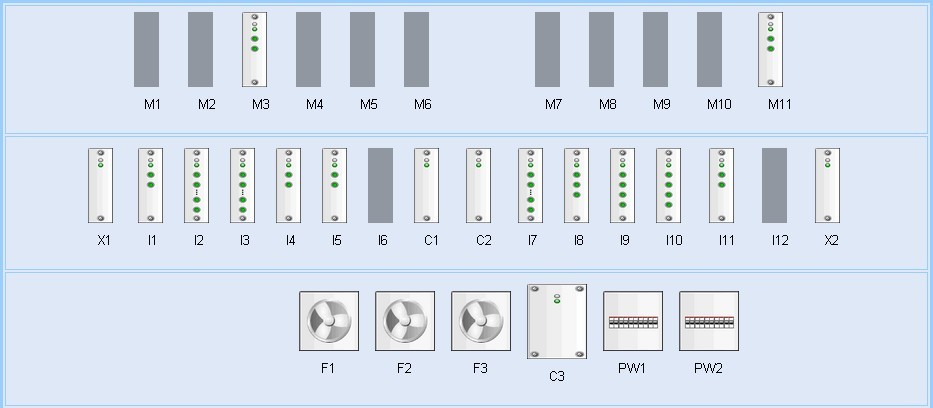
Task: Select empty slot M7
Action: click(x=548, y=50)
